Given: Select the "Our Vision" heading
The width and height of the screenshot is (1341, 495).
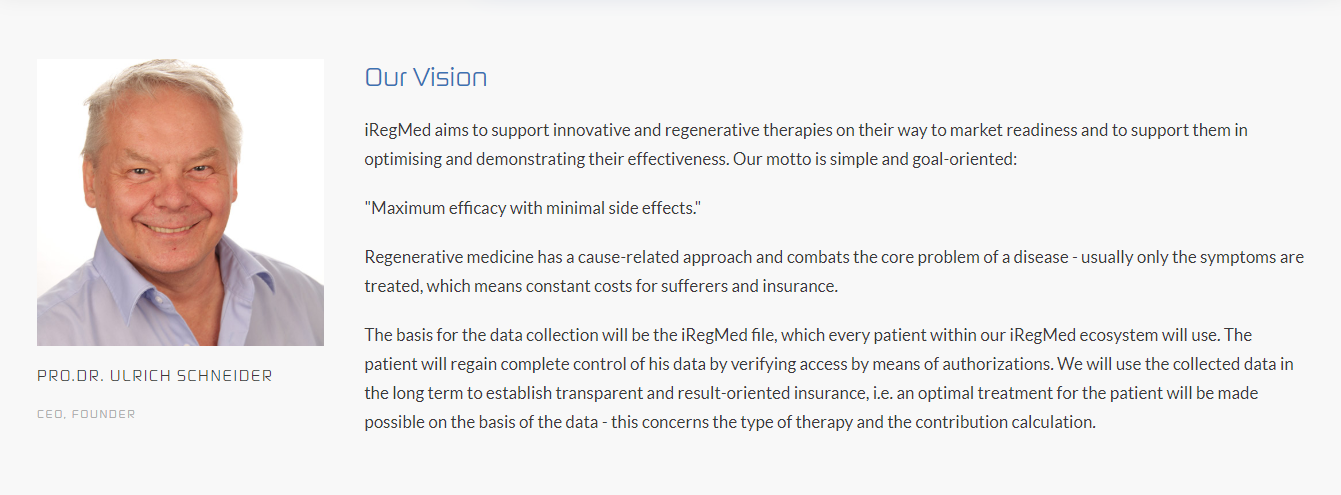Looking at the screenshot, I should point(426,78).
